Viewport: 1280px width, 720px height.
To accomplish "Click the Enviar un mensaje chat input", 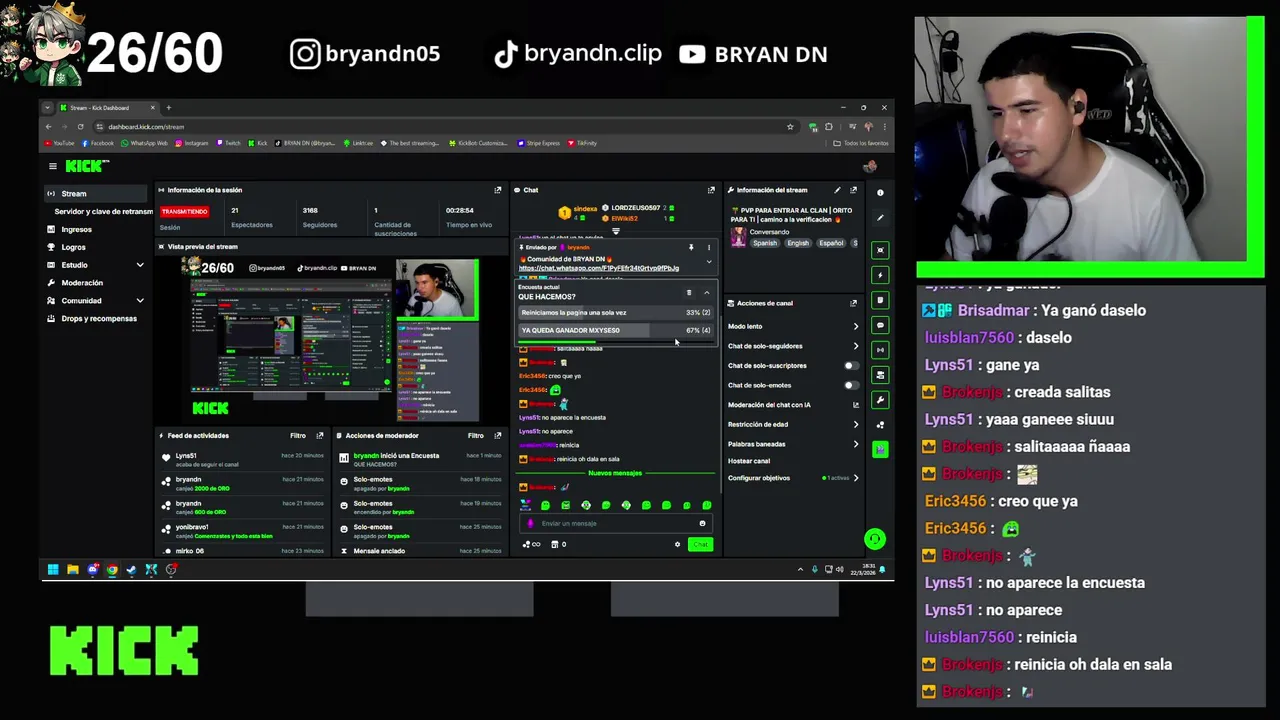I will (615, 523).
